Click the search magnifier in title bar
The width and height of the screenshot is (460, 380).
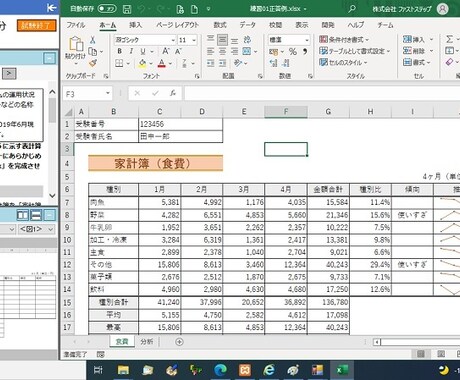352,9
